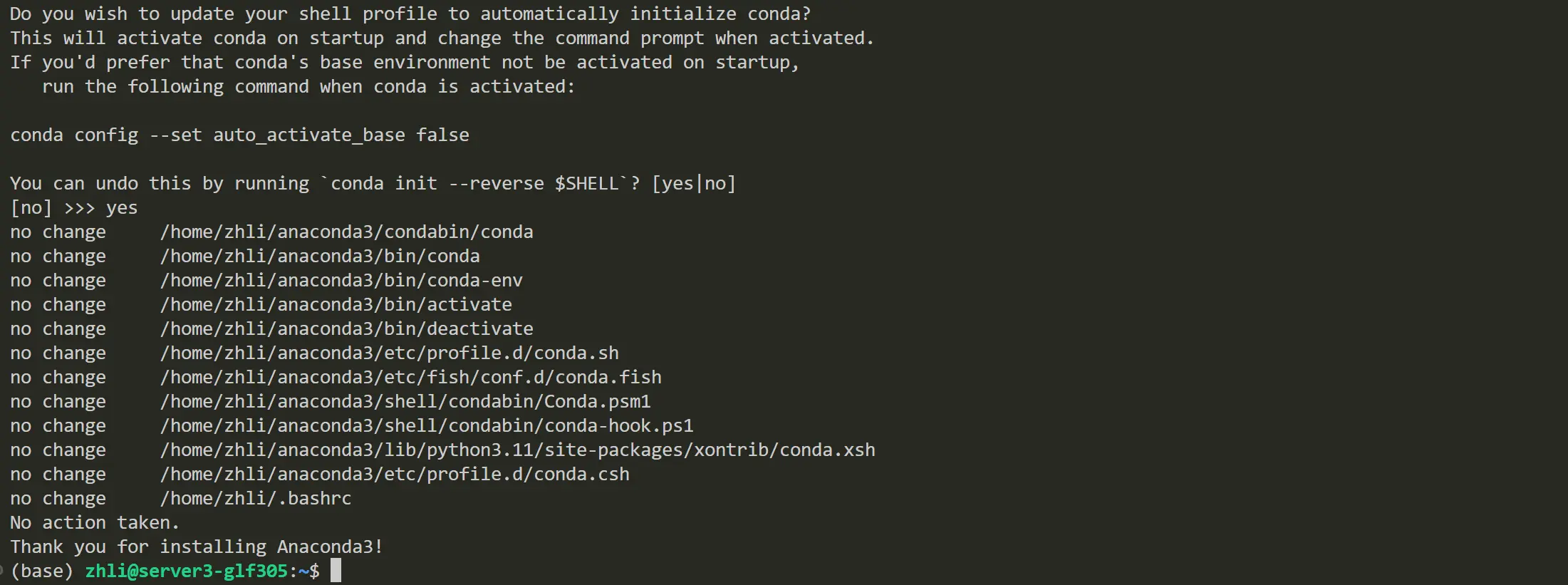Image resolution: width=1568 pixels, height=585 pixels.
Task: Click the 'No action taken.' message
Action: [95, 522]
